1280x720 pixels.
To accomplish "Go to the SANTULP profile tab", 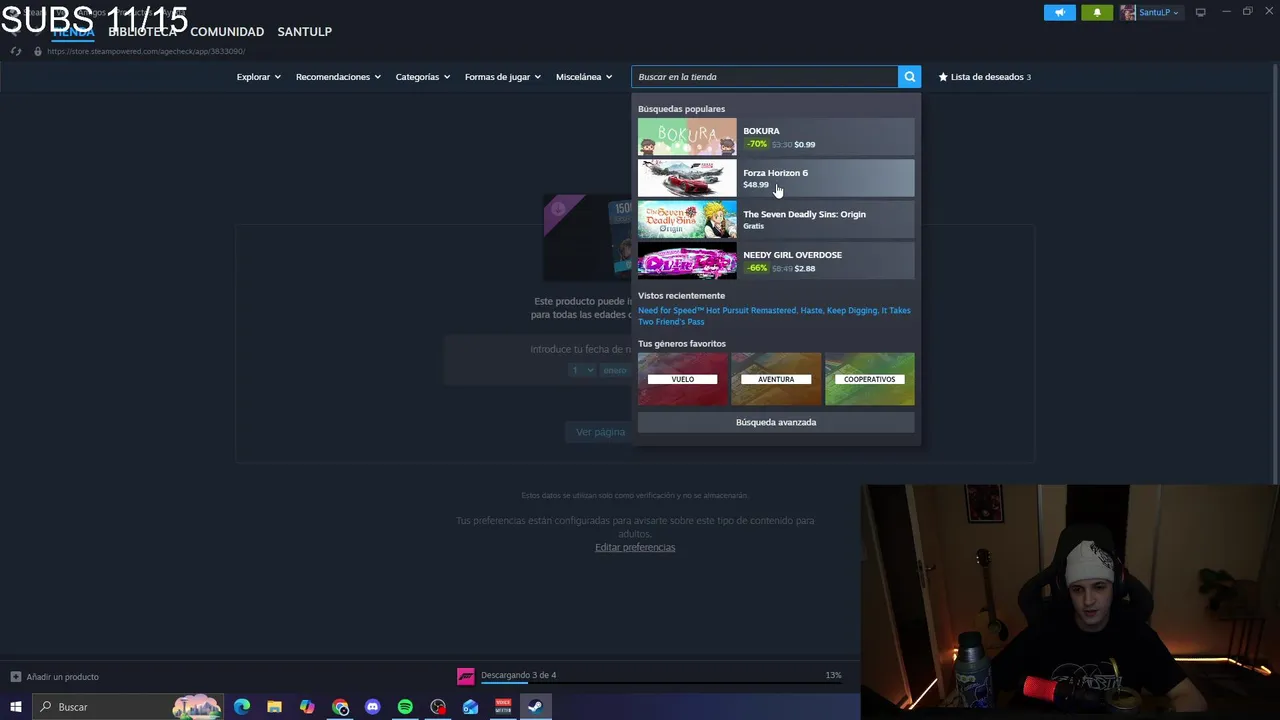I will coord(304,32).
